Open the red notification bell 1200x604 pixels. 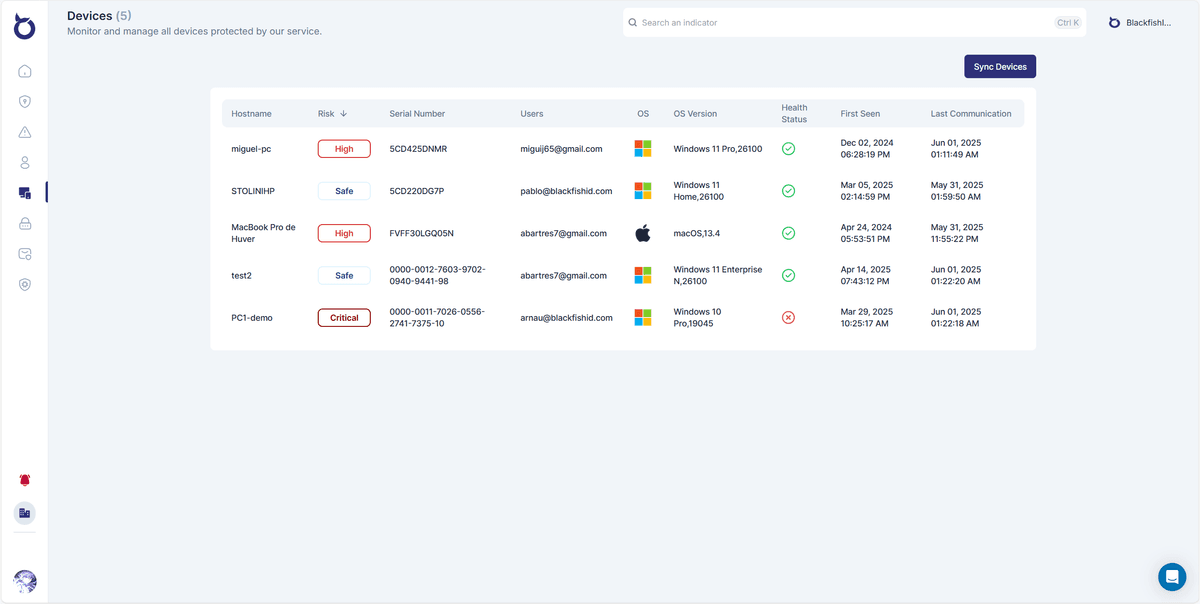[x=25, y=481]
